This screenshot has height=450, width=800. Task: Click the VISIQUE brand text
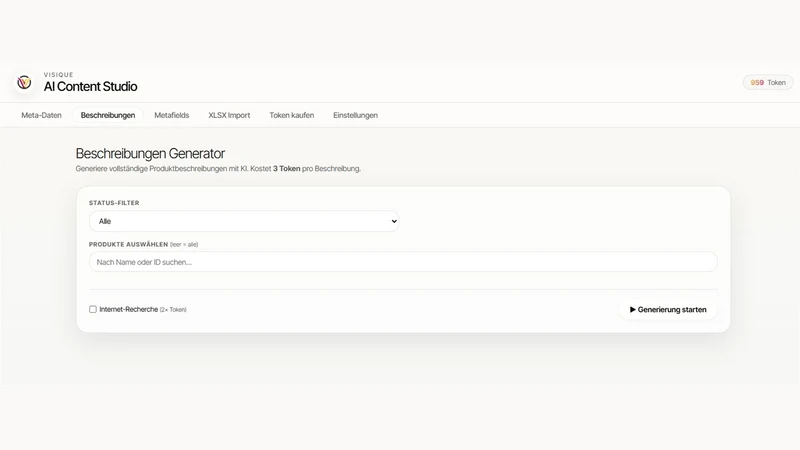point(59,74)
